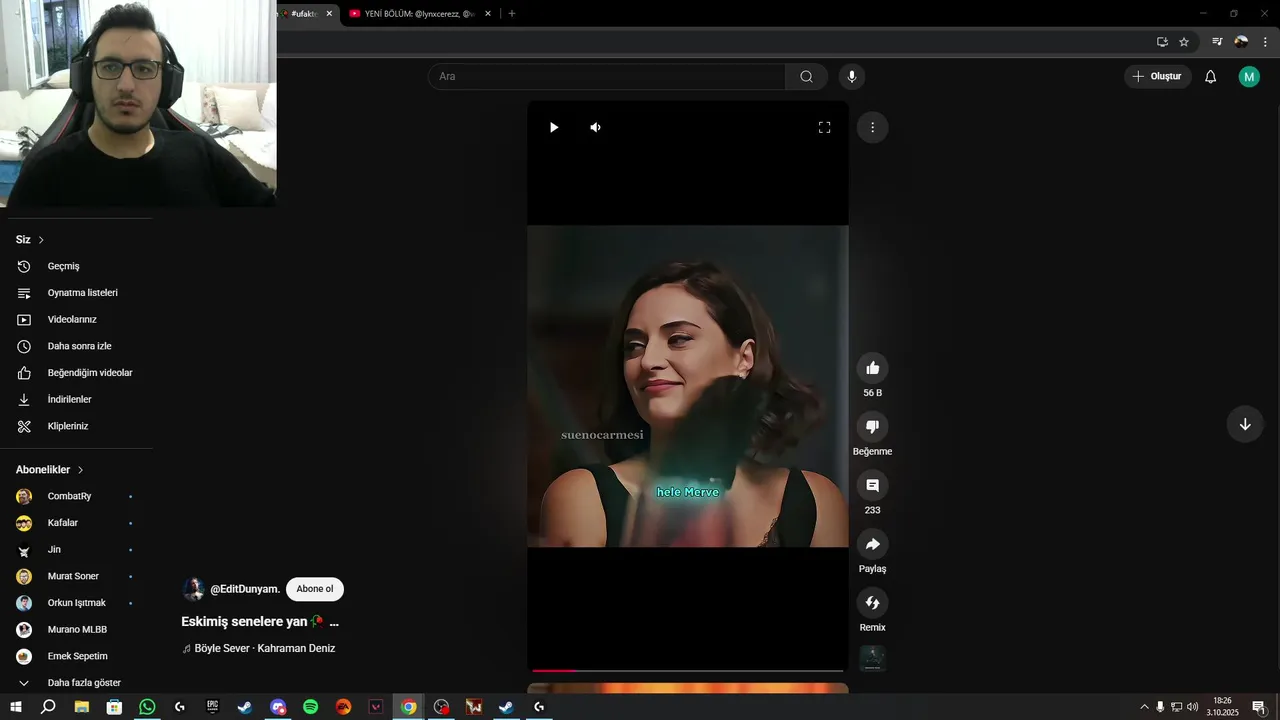Open the Murano MLBB subscription channel
Image resolution: width=1280 pixels, height=720 pixels.
(76, 629)
